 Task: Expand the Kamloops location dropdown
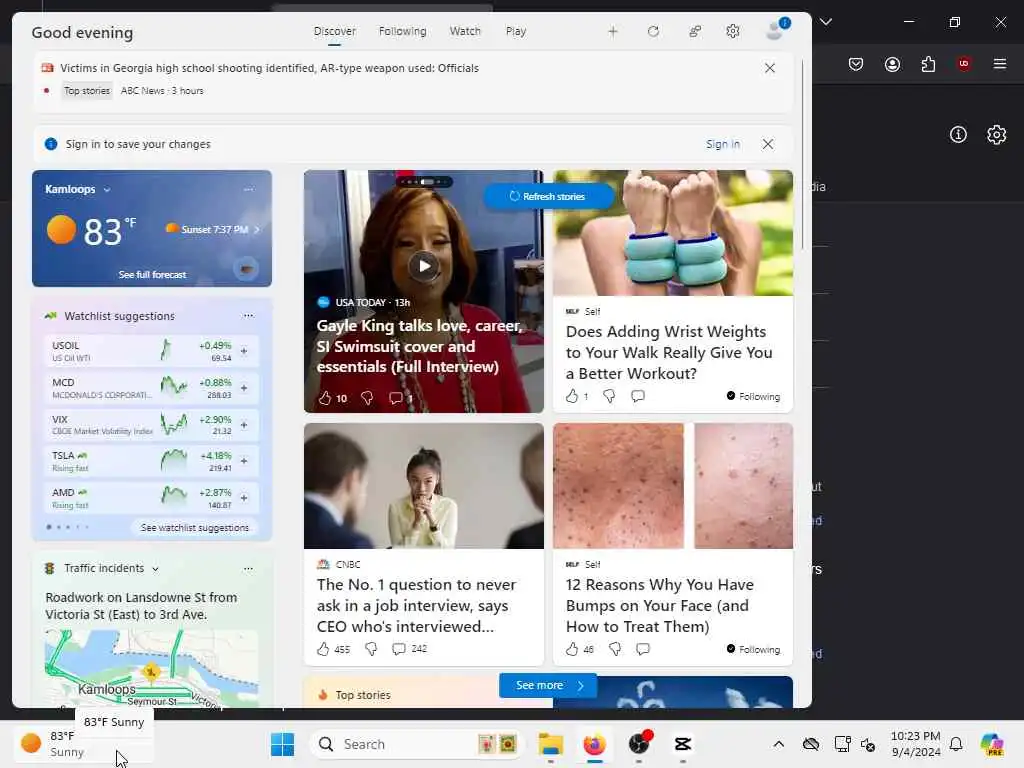(106, 190)
